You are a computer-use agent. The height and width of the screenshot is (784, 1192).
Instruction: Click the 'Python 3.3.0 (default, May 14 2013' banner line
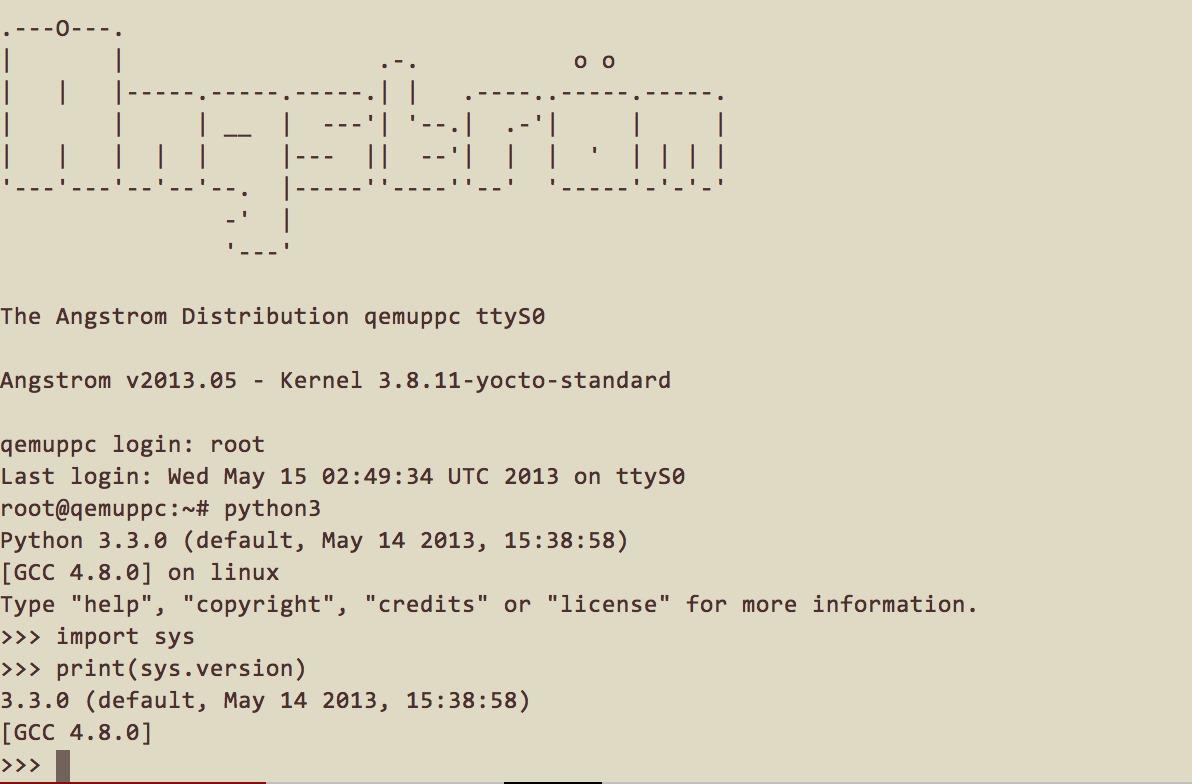point(314,540)
